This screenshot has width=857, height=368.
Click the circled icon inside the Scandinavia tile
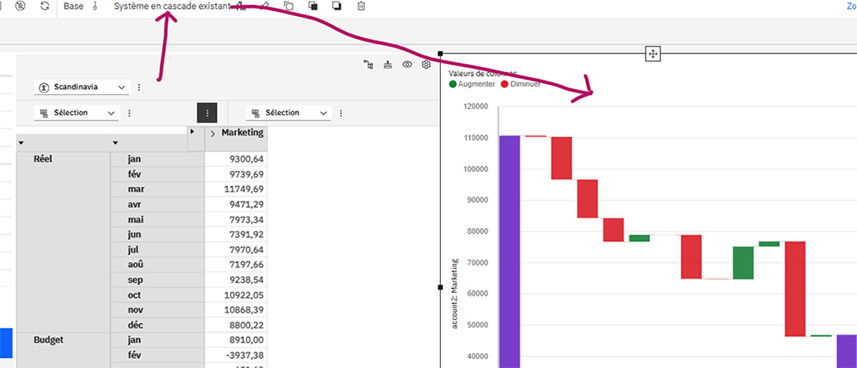click(45, 87)
